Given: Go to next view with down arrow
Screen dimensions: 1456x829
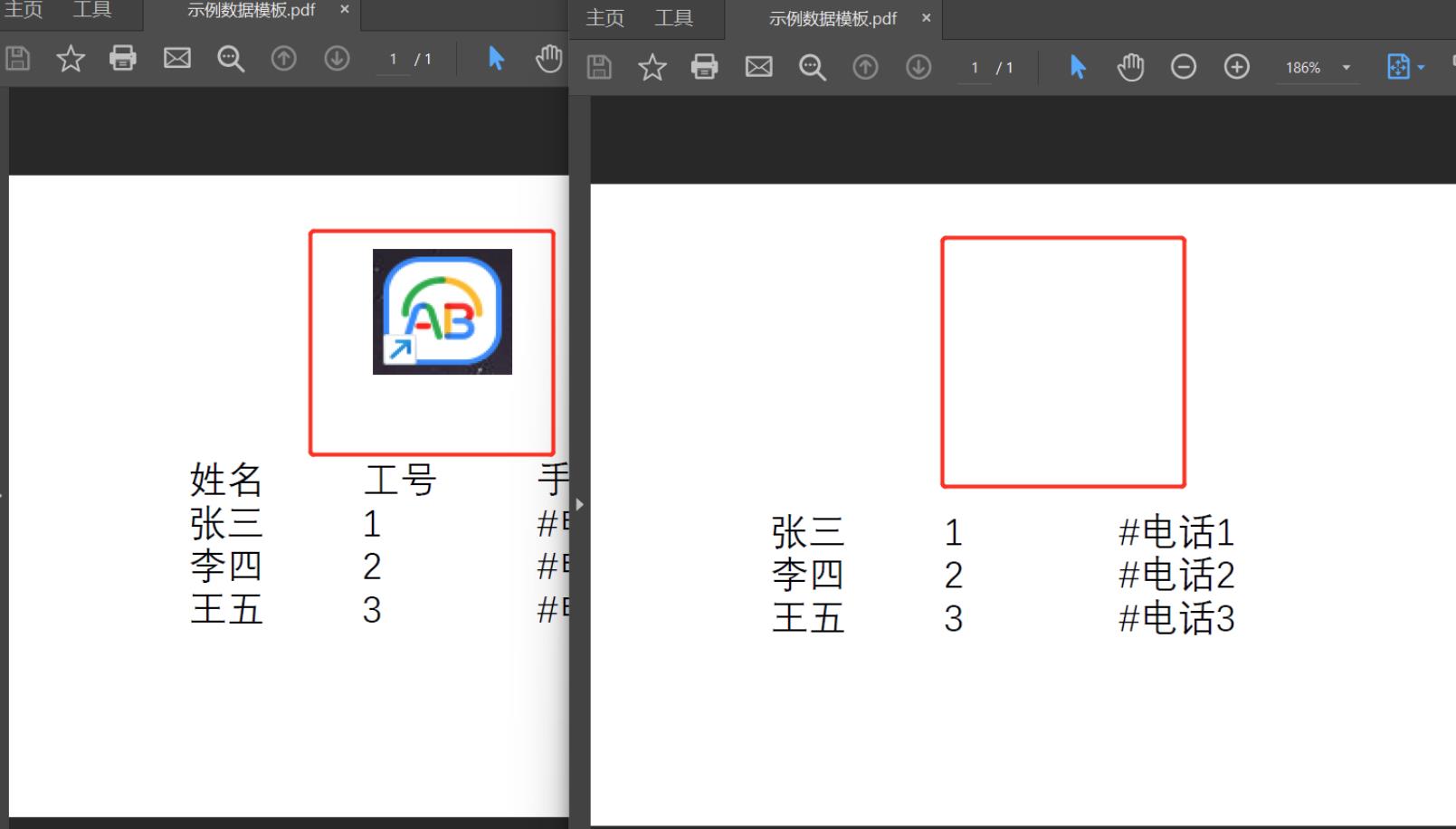Looking at the screenshot, I should coord(918,66).
